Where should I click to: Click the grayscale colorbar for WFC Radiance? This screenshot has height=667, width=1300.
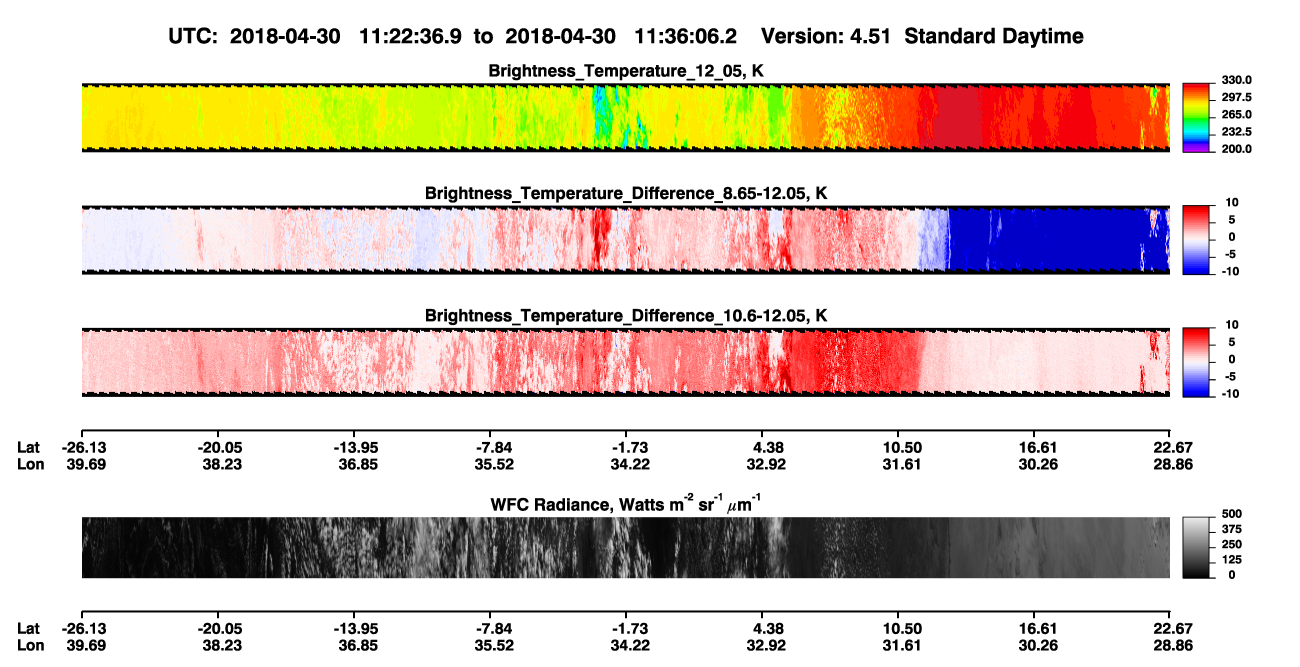1195,547
